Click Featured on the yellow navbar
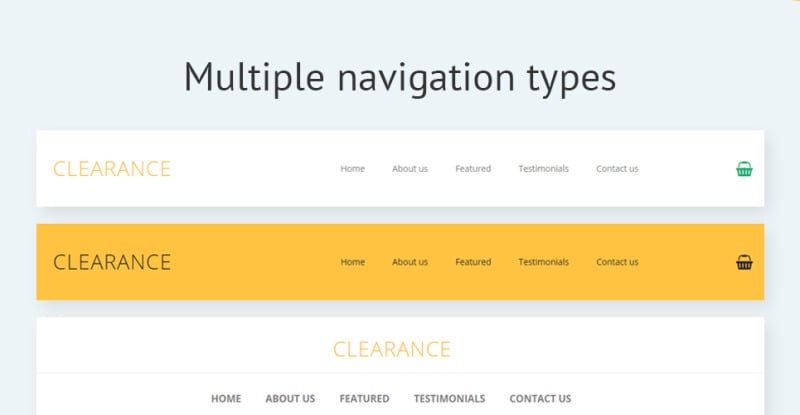800x415 pixels. pyautogui.click(x=473, y=262)
